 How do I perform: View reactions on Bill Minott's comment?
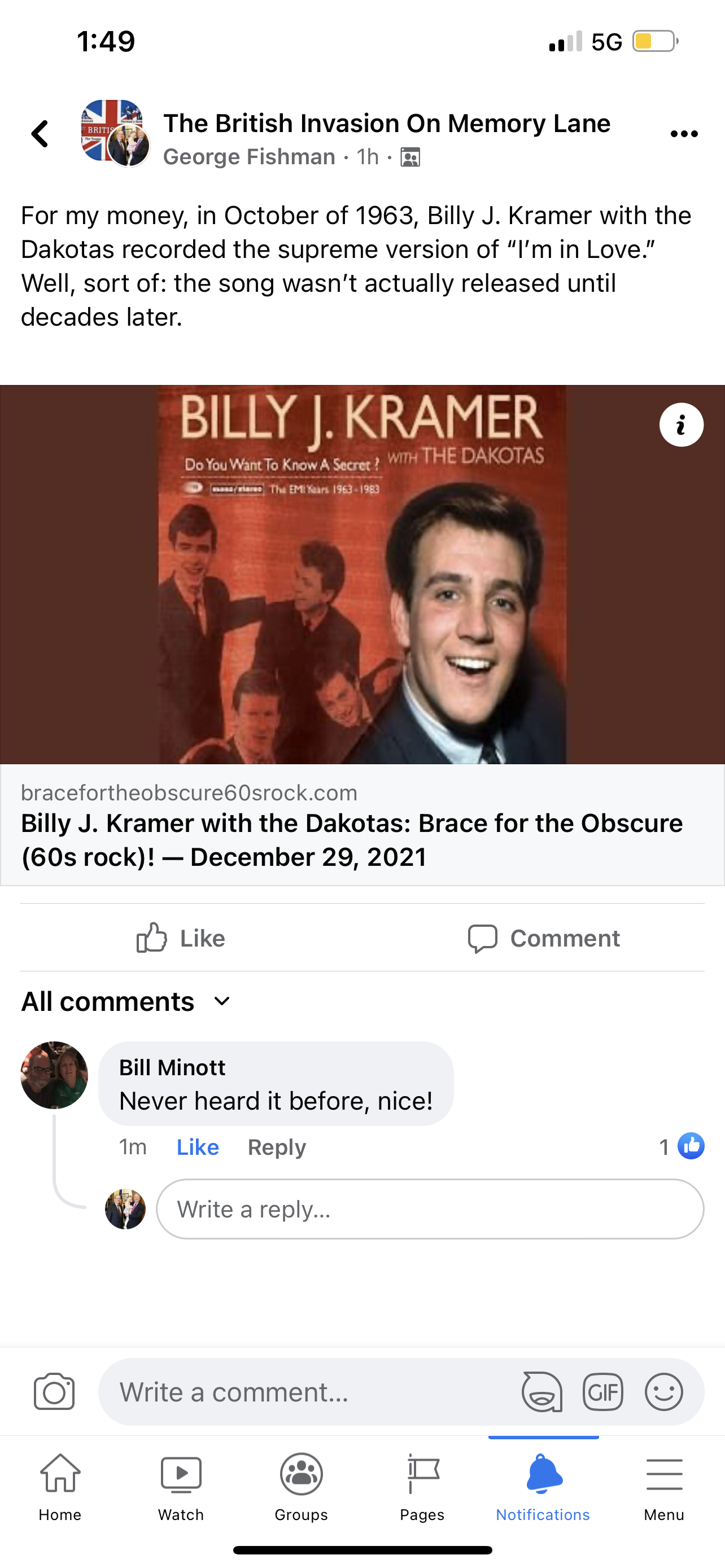coord(682,1147)
